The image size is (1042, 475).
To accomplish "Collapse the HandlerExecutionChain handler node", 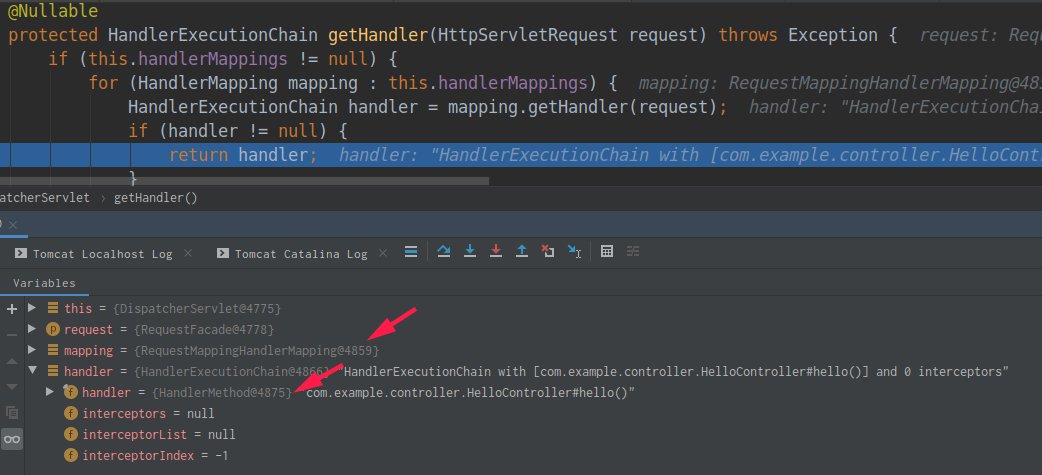I will pos(33,372).
